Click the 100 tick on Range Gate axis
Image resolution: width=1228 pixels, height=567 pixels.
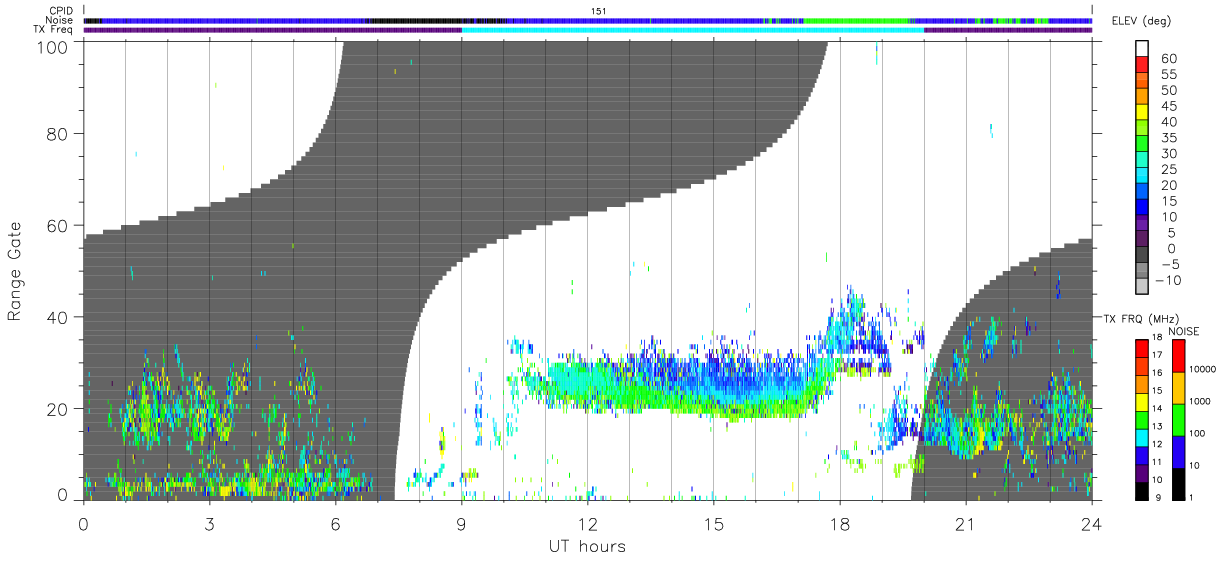(x=53, y=47)
